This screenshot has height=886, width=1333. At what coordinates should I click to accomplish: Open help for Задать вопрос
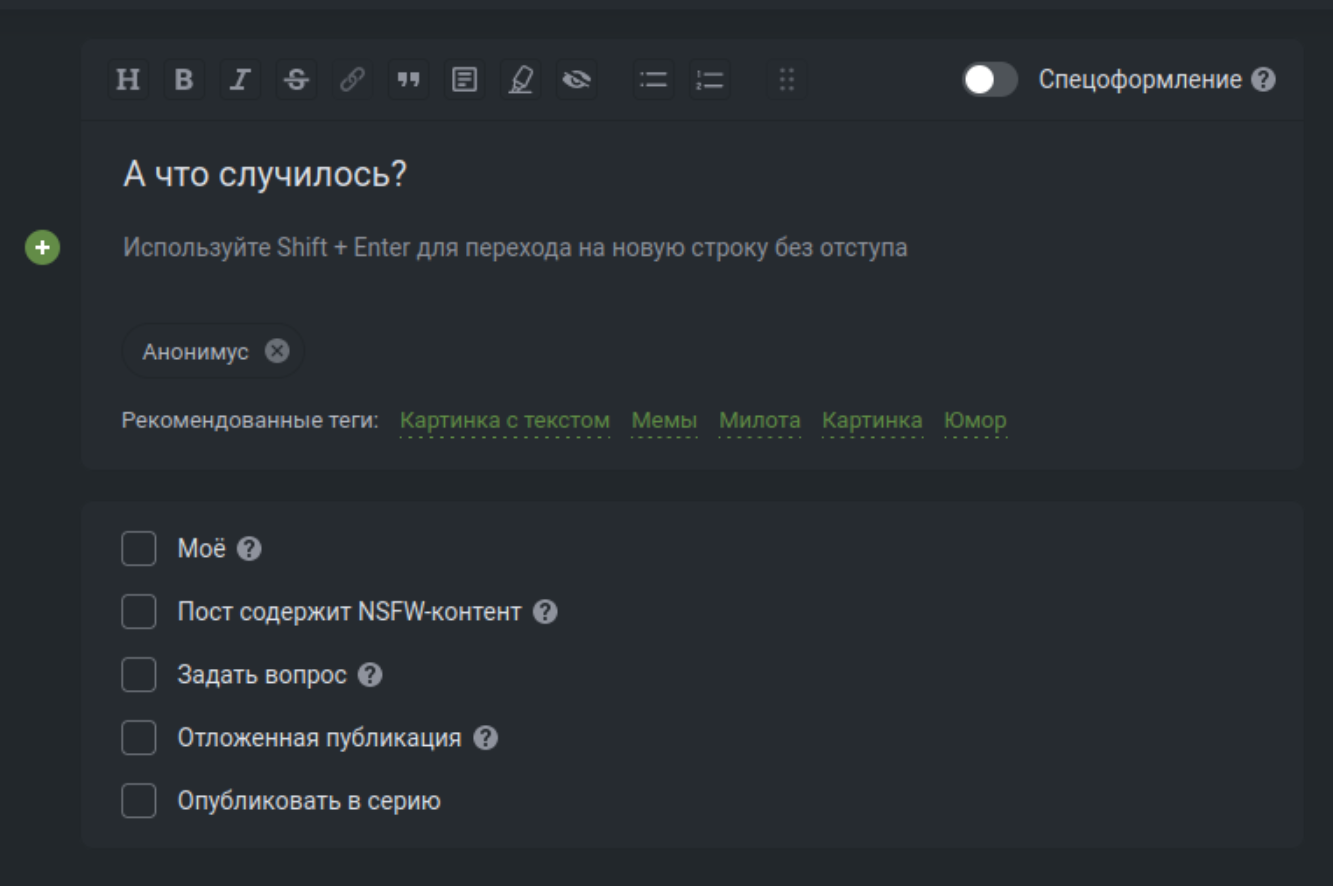pyautogui.click(x=370, y=675)
